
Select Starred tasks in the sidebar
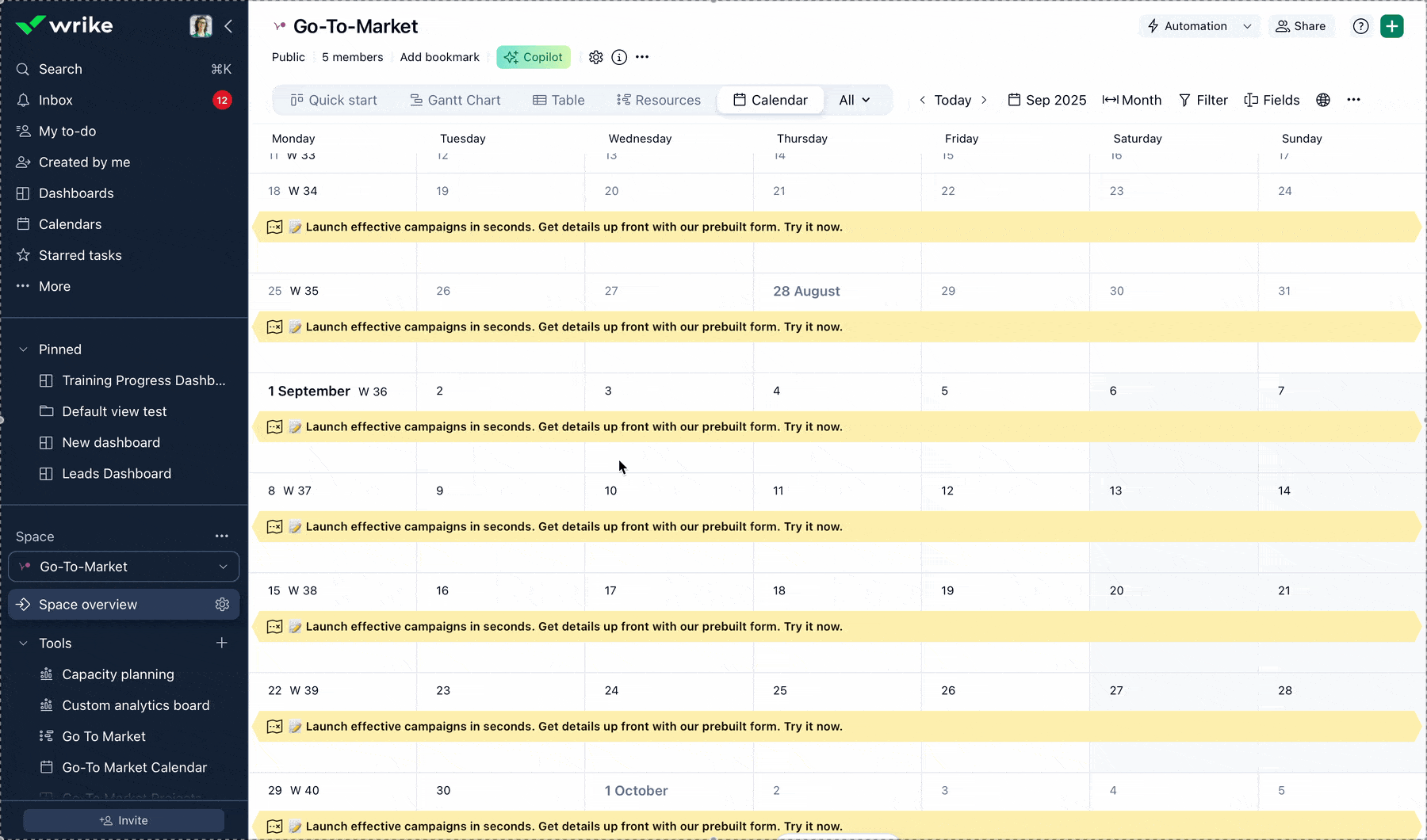79,254
